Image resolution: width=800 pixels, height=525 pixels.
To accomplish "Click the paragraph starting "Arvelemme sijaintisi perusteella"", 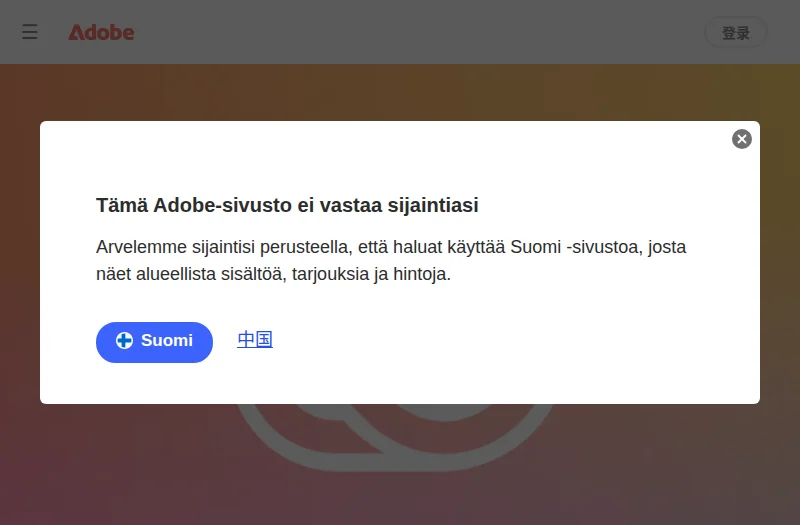I will pos(391,260).
